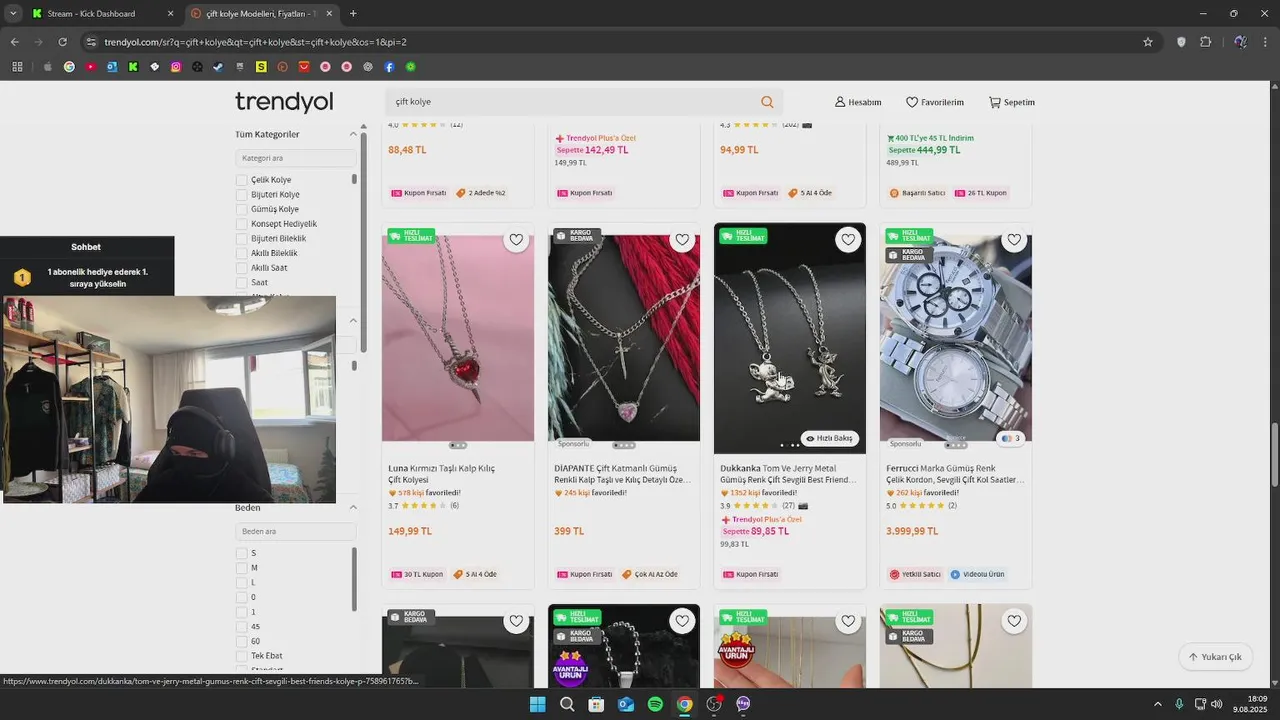Open the Kick bookmark in bookmarks bar
The height and width of the screenshot is (720, 1280).
point(133,67)
